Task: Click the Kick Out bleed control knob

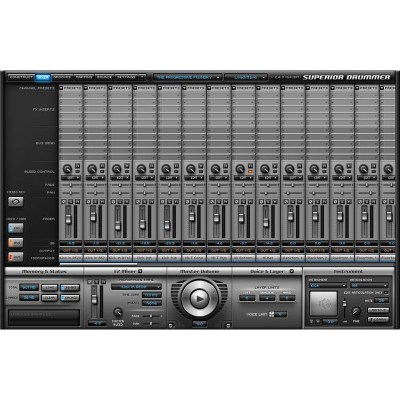Action: coord(141,169)
